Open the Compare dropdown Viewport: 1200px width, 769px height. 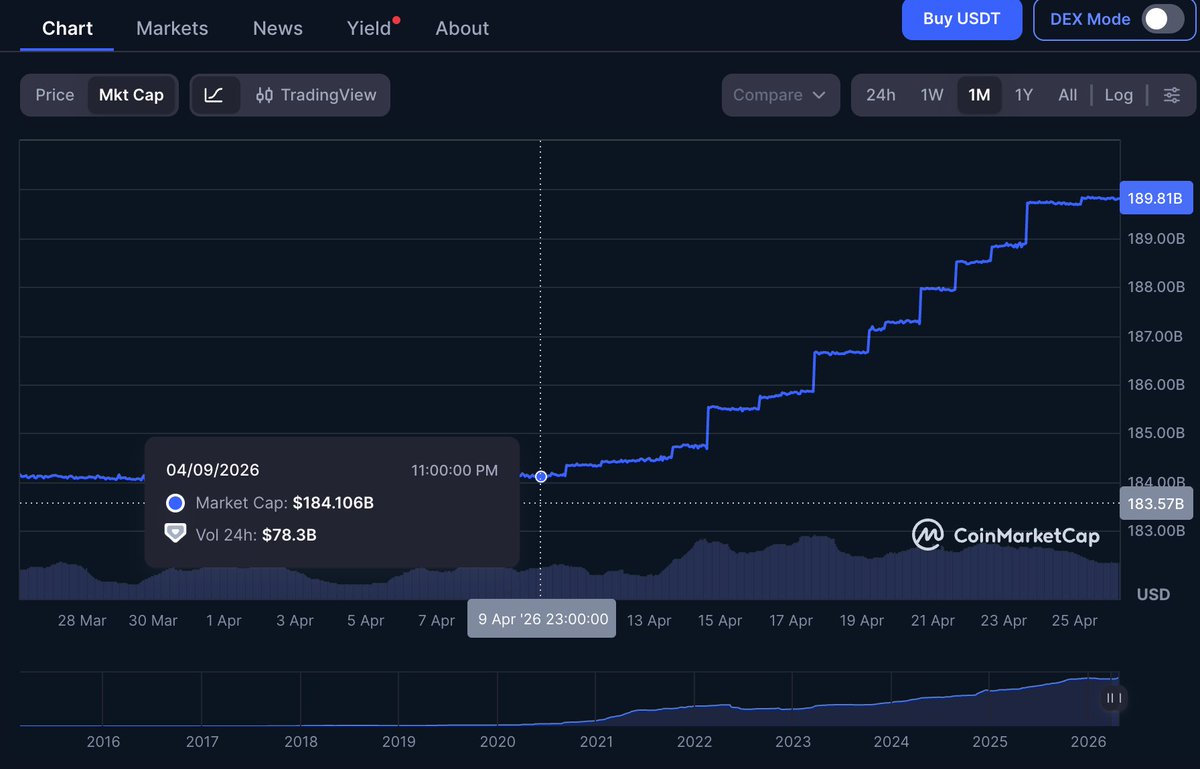[781, 95]
